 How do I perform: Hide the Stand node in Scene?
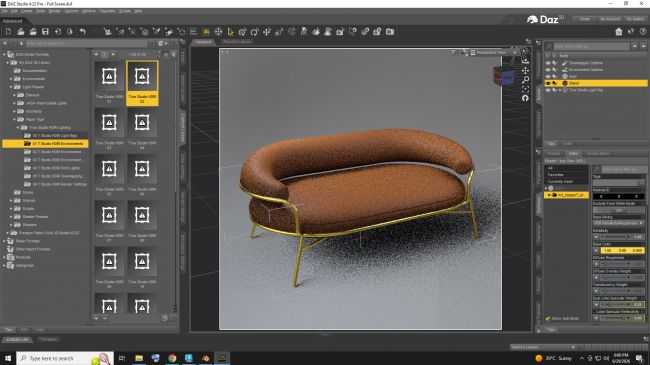pos(548,83)
